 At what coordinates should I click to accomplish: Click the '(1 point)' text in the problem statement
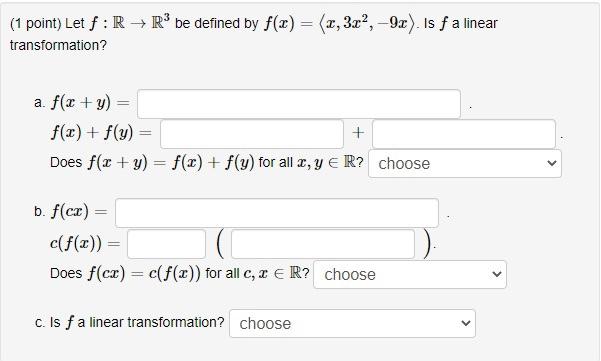pyautogui.click(x=36, y=23)
